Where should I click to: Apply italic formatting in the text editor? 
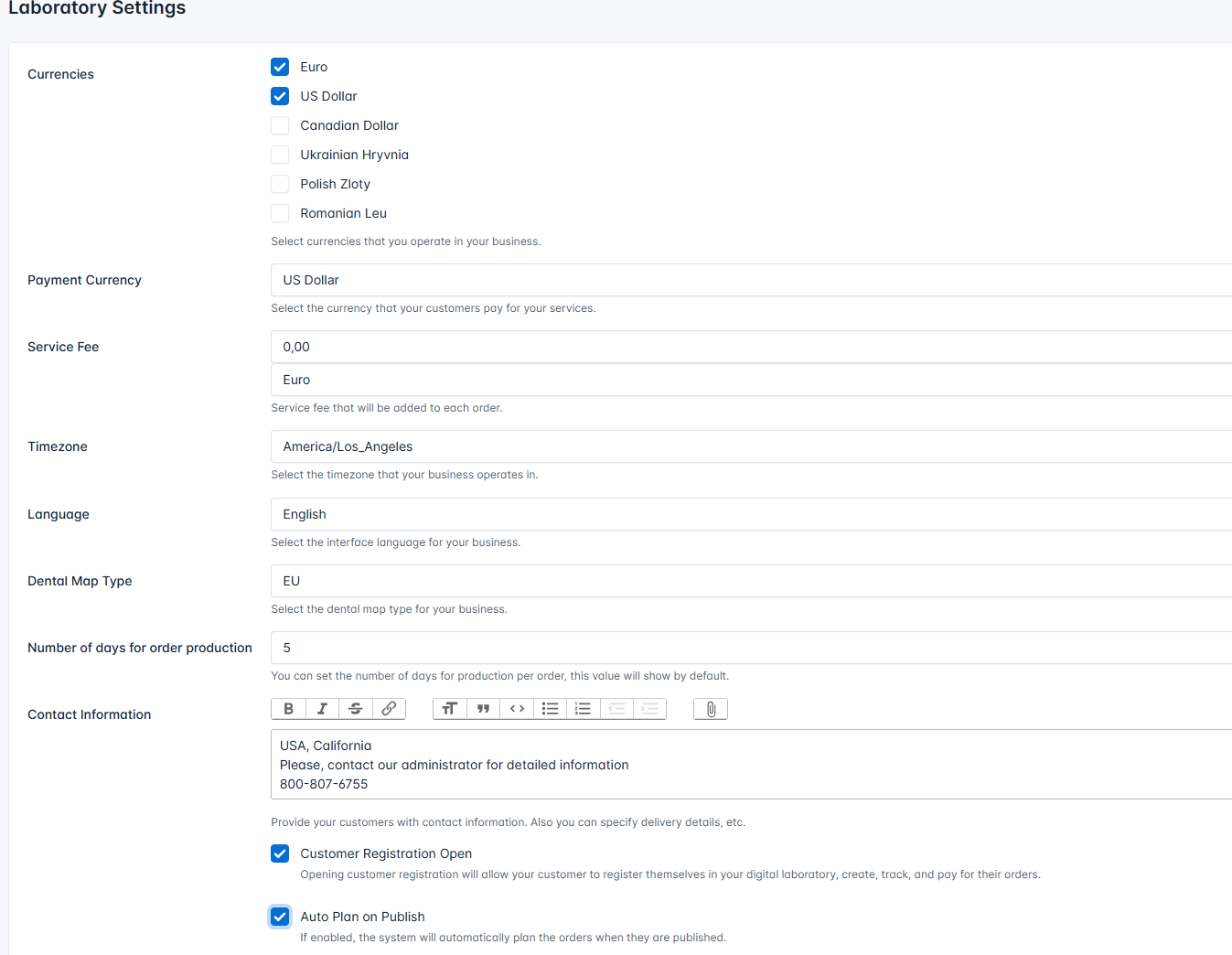321,708
